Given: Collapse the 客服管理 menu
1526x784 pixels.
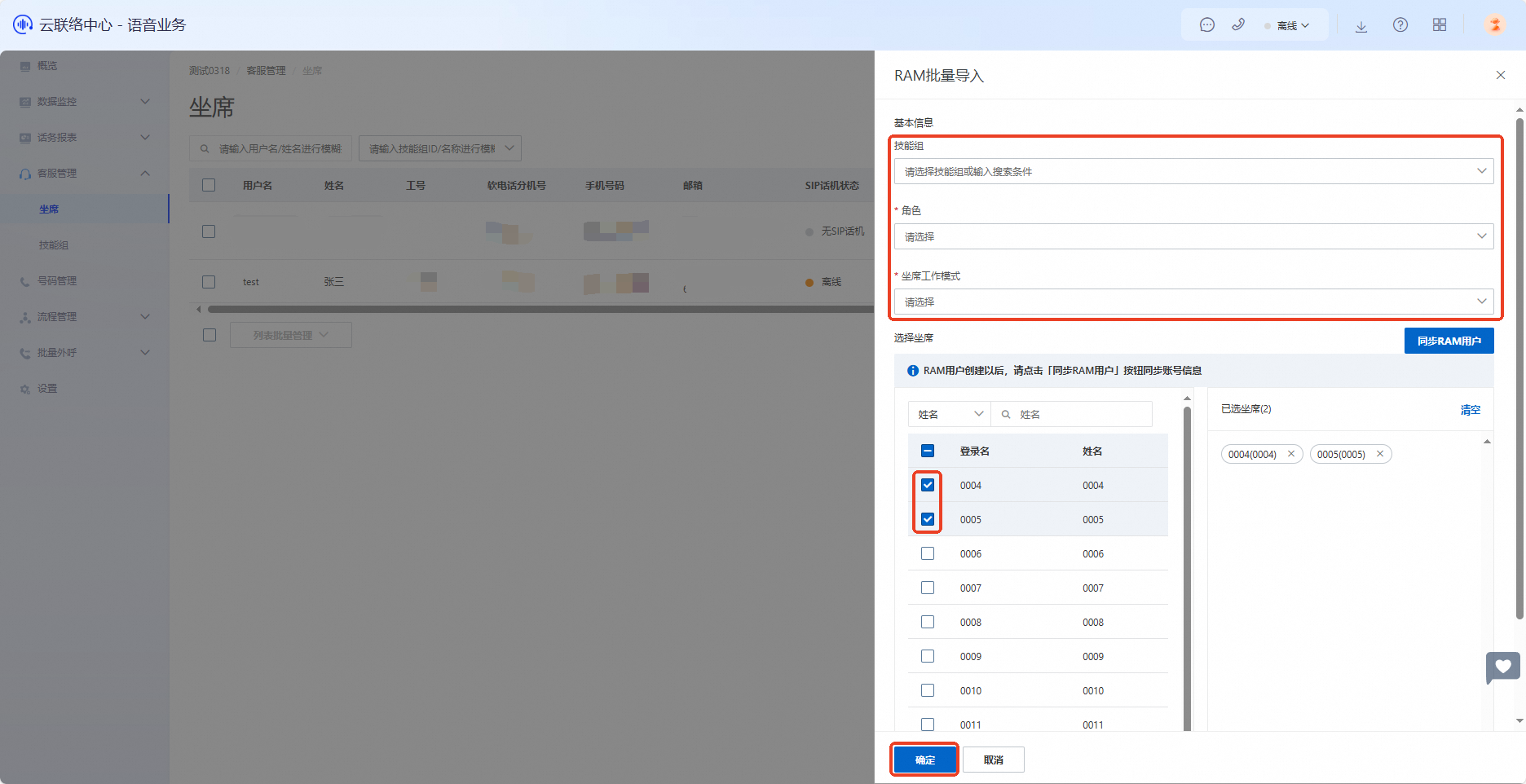Looking at the screenshot, I should pos(85,174).
